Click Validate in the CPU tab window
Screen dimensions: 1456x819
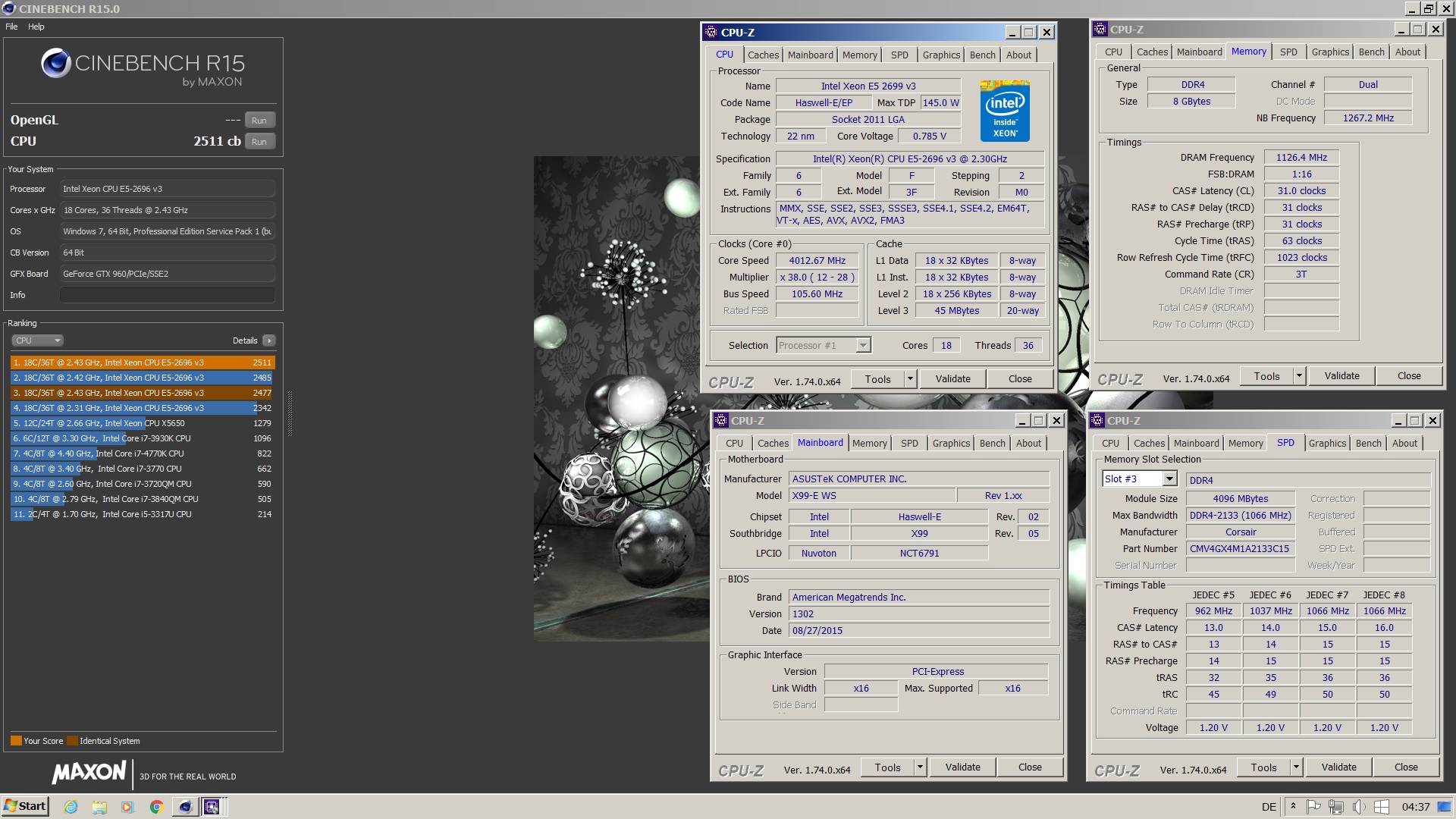click(x=952, y=379)
